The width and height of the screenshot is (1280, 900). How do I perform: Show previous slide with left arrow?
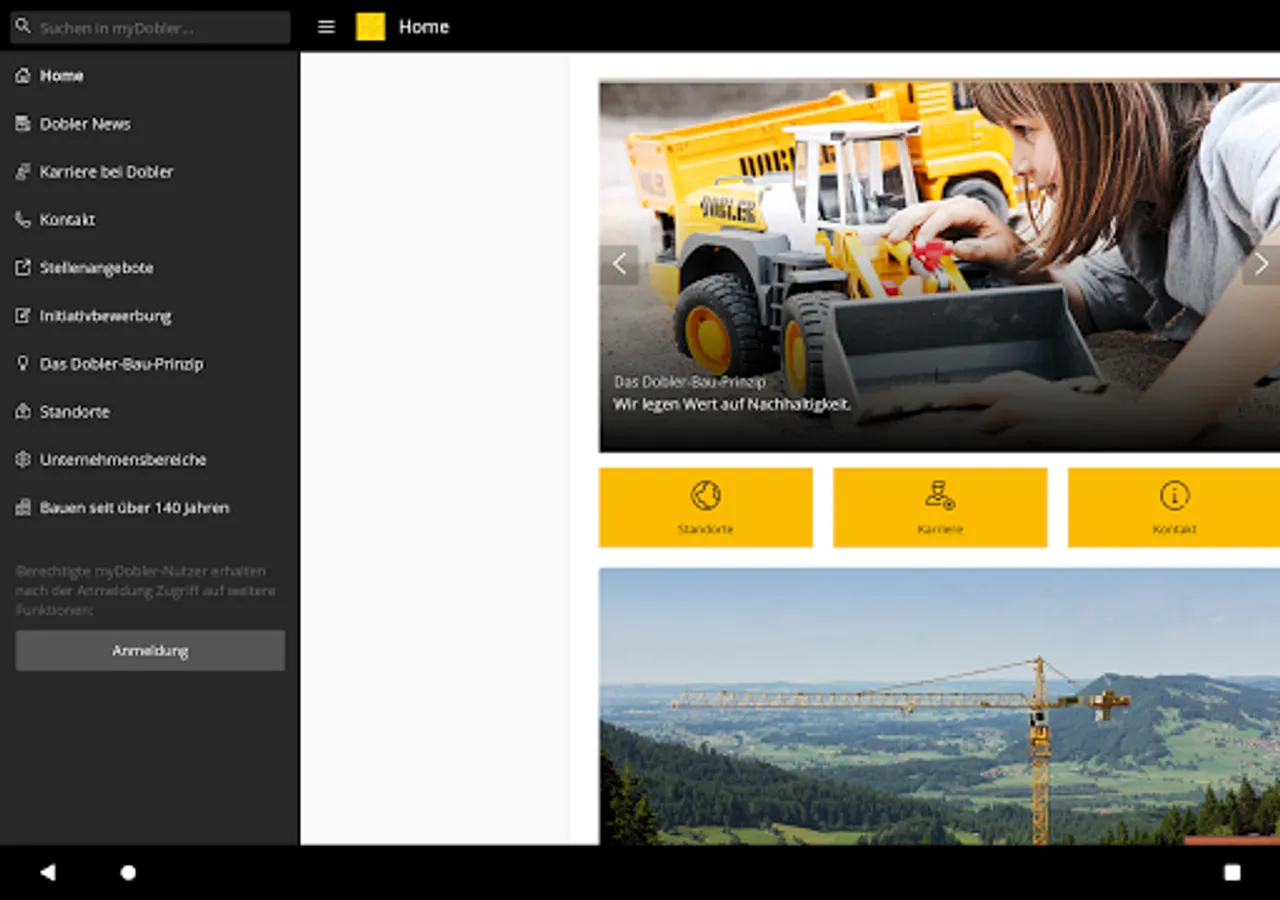(x=620, y=265)
